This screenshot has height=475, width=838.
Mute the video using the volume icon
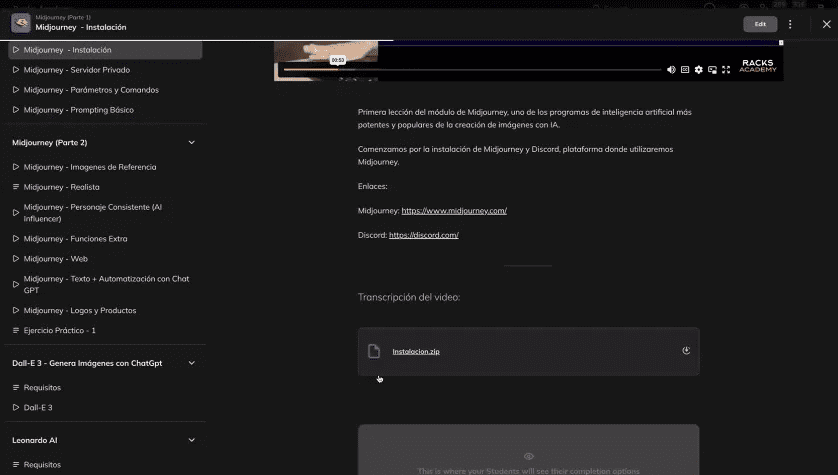coord(671,70)
